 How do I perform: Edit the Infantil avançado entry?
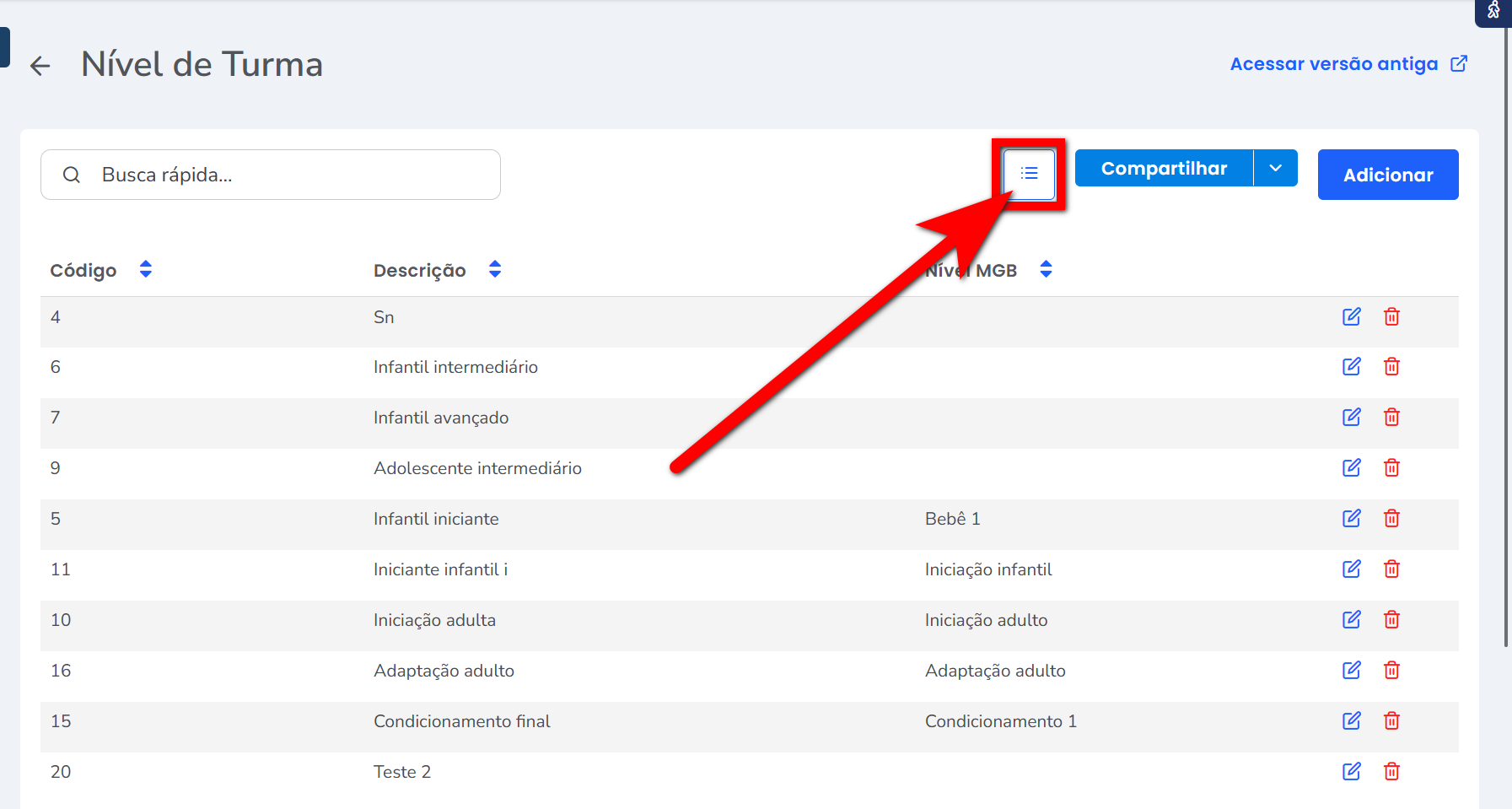1351,418
